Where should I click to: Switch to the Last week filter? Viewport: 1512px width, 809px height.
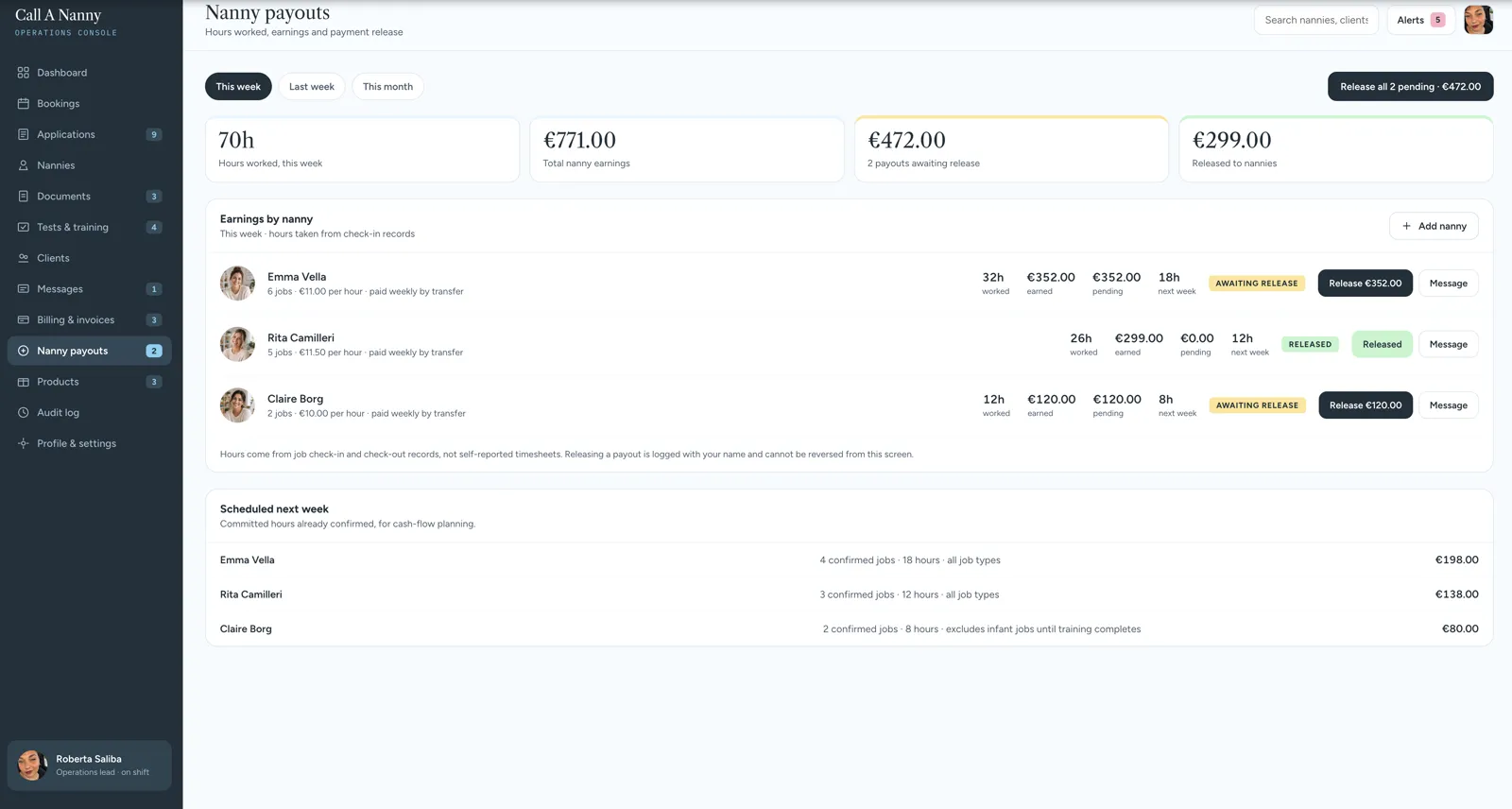click(x=312, y=86)
